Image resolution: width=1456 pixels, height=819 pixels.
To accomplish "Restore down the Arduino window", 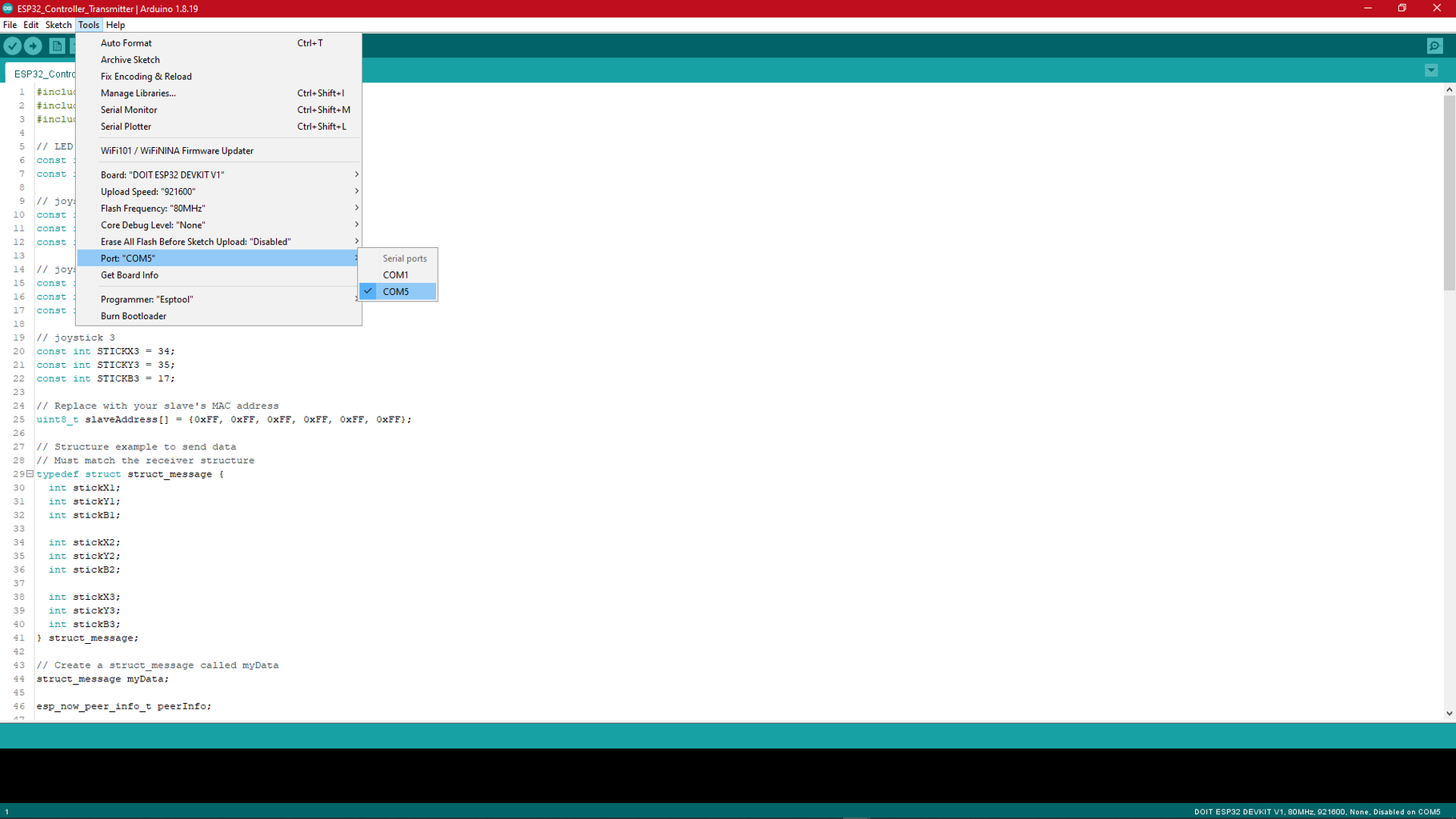I will [x=1402, y=8].
